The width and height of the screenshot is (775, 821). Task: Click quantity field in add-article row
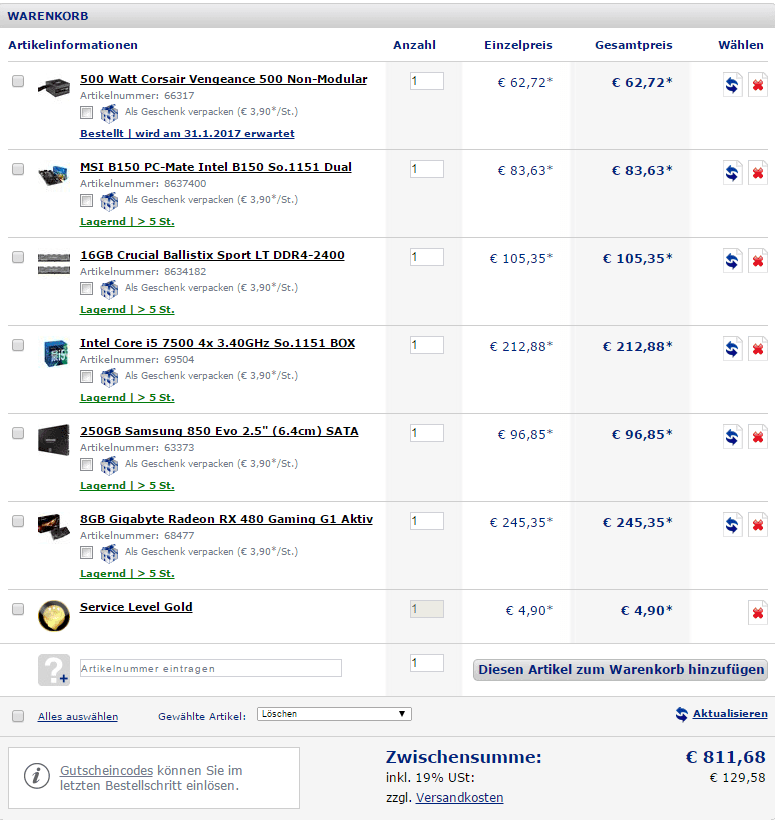427,663
